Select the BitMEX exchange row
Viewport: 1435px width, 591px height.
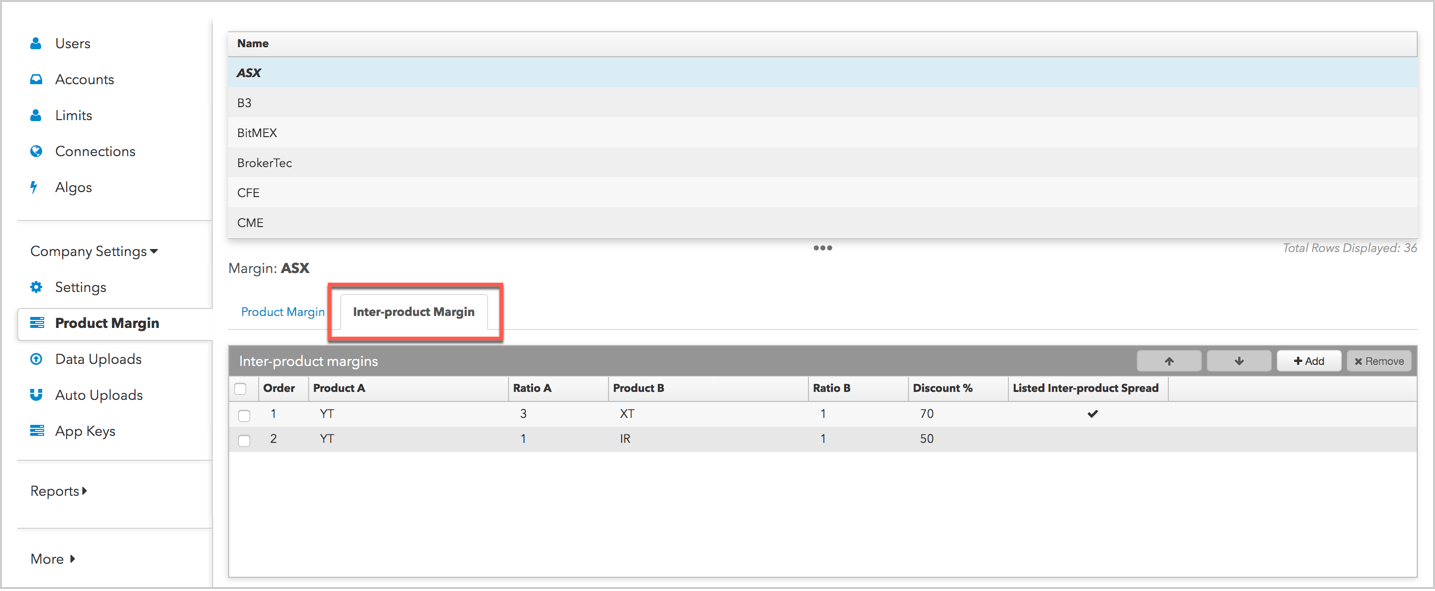pos(823,133)
